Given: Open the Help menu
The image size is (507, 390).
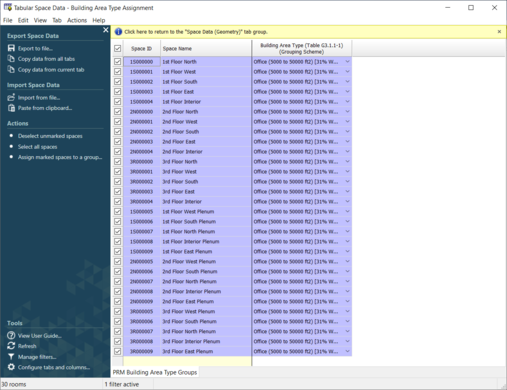Looking at the screenshot, I should pyautogui.click(x=99, y=20).
